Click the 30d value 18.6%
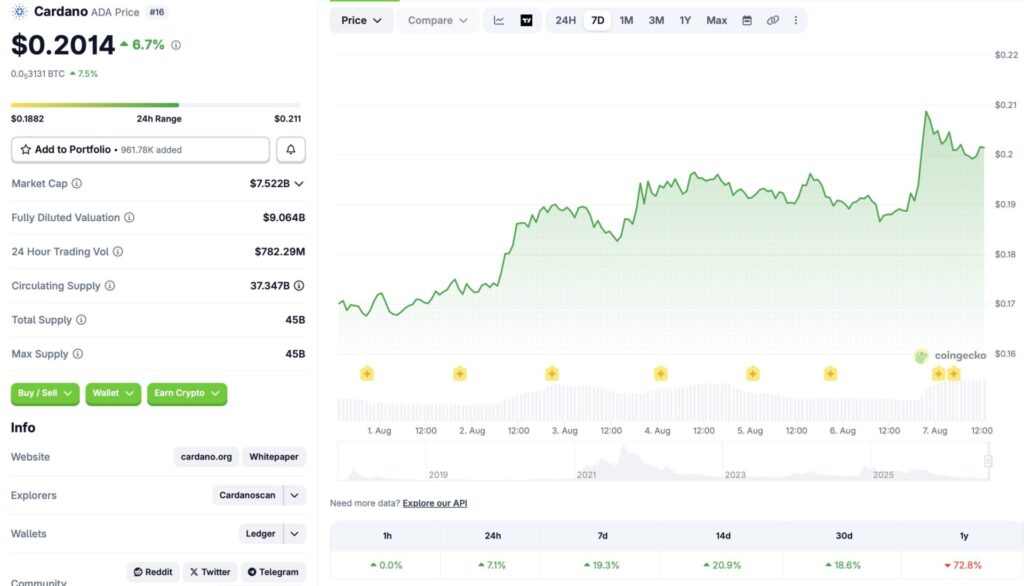Image resolution: width=1024 pixels, height=586 pixels. (843, 565)
